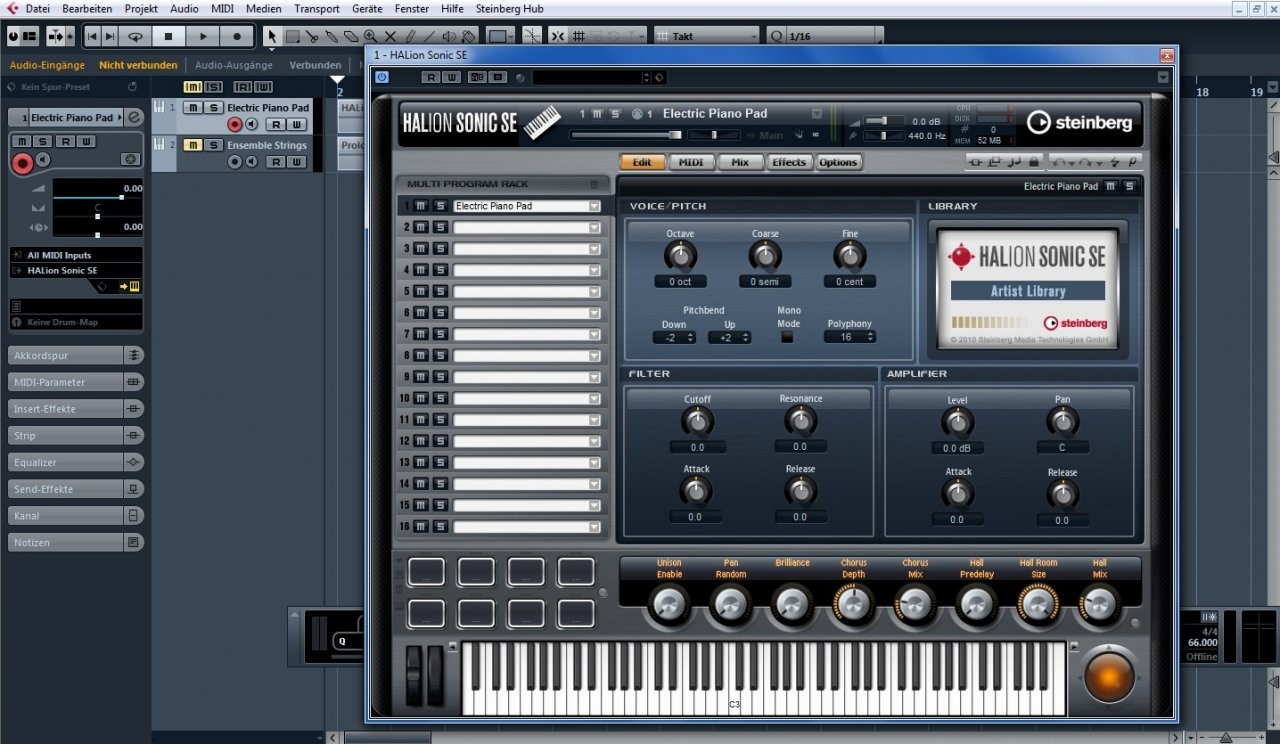Viewport: 1280px width, 744px height.
Task: Toggle the large record-enable button in inspector
Action: coord(22,164)
